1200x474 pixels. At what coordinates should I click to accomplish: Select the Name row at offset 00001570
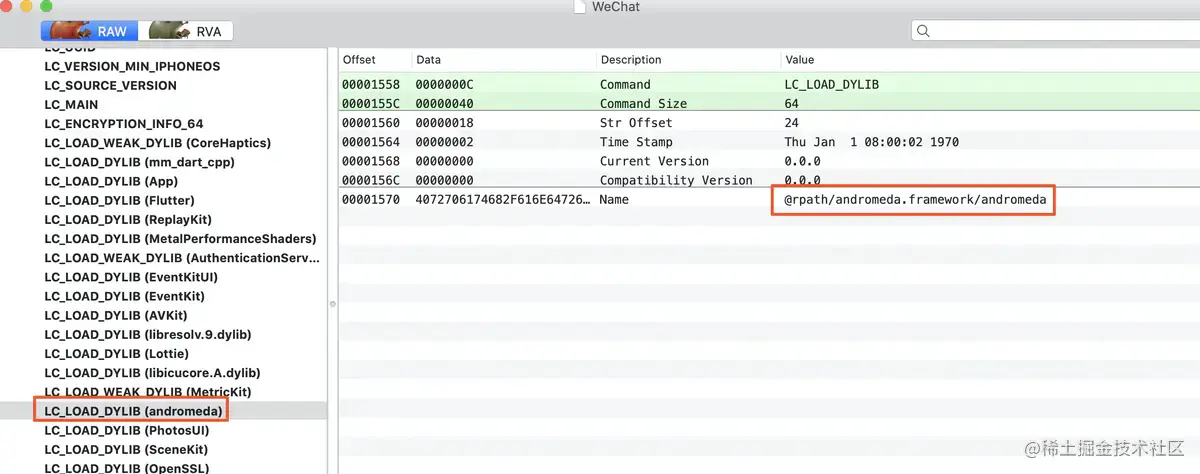(x=769, y=200)
